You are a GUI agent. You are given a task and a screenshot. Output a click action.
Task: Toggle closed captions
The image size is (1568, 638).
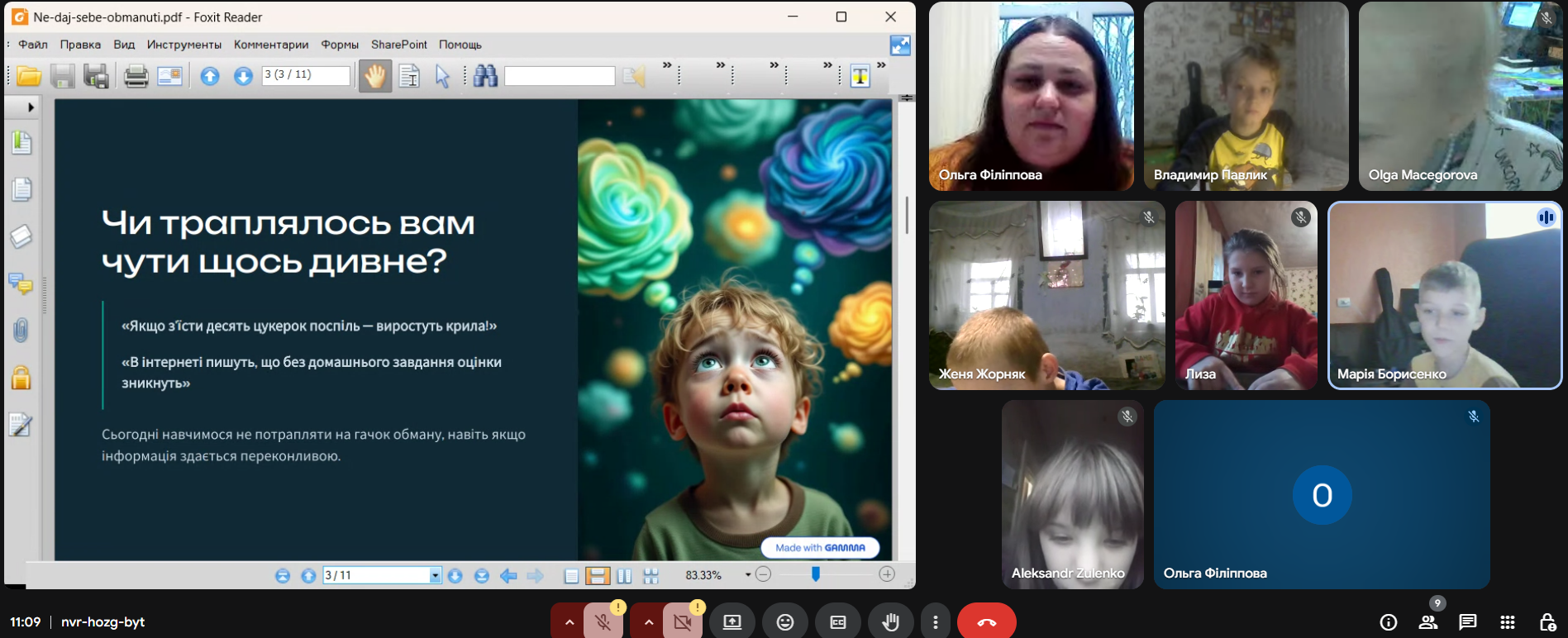click(837, 622)
